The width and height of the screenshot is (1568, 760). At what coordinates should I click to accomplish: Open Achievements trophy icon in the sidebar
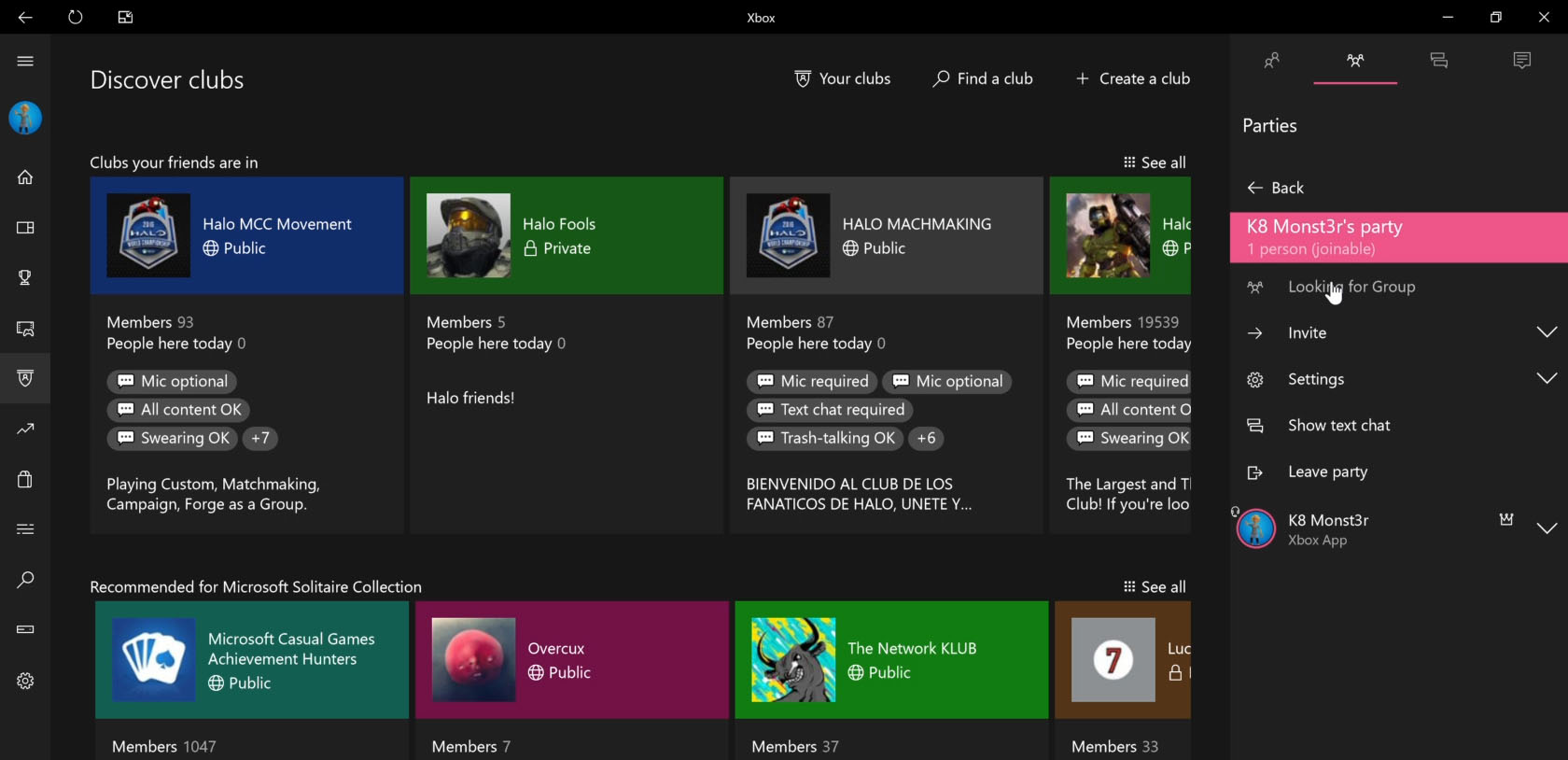point(25,277)
